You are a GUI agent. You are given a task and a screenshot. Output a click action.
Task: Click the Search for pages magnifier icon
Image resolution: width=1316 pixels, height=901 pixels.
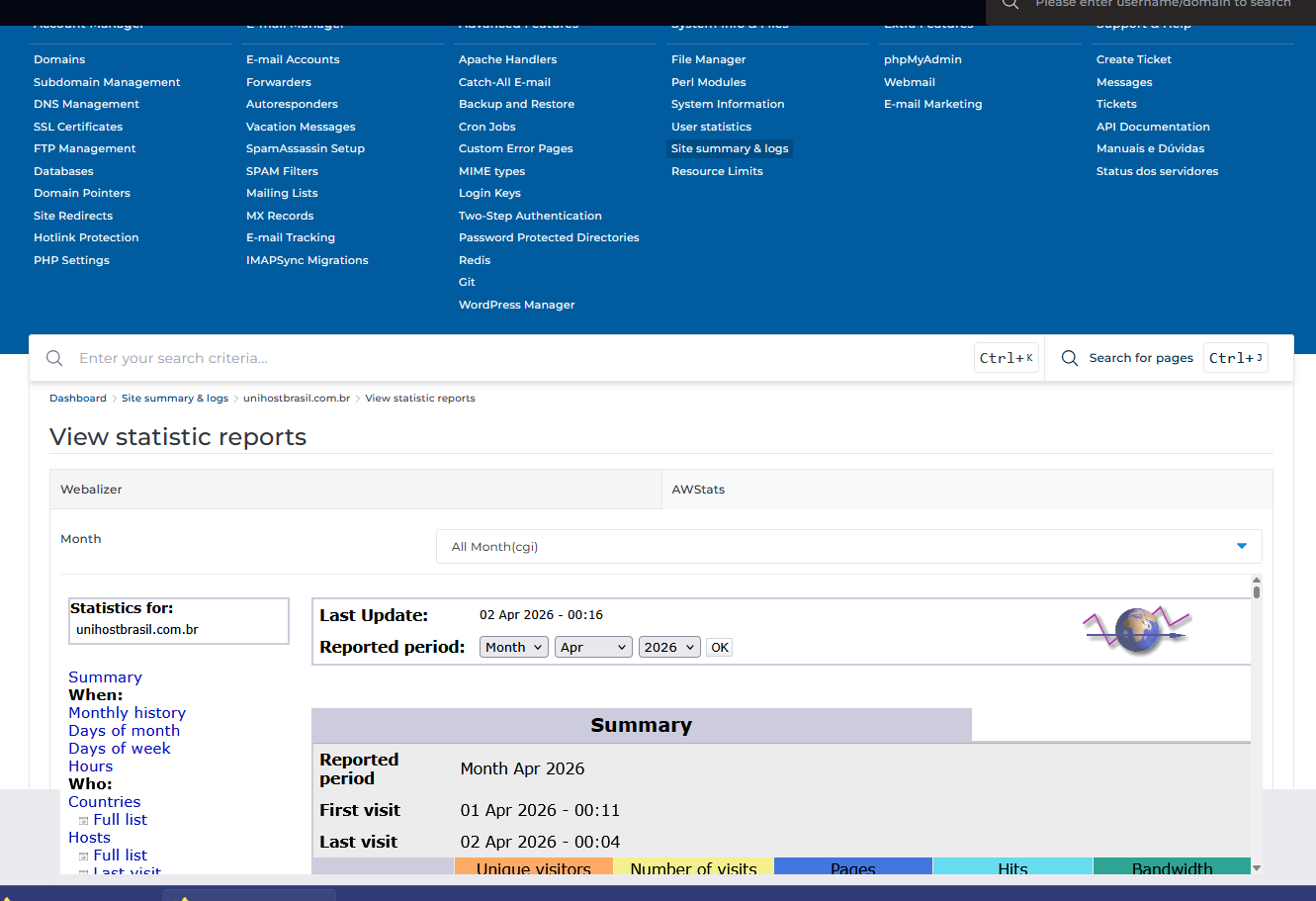click(x=1069, y=358)
